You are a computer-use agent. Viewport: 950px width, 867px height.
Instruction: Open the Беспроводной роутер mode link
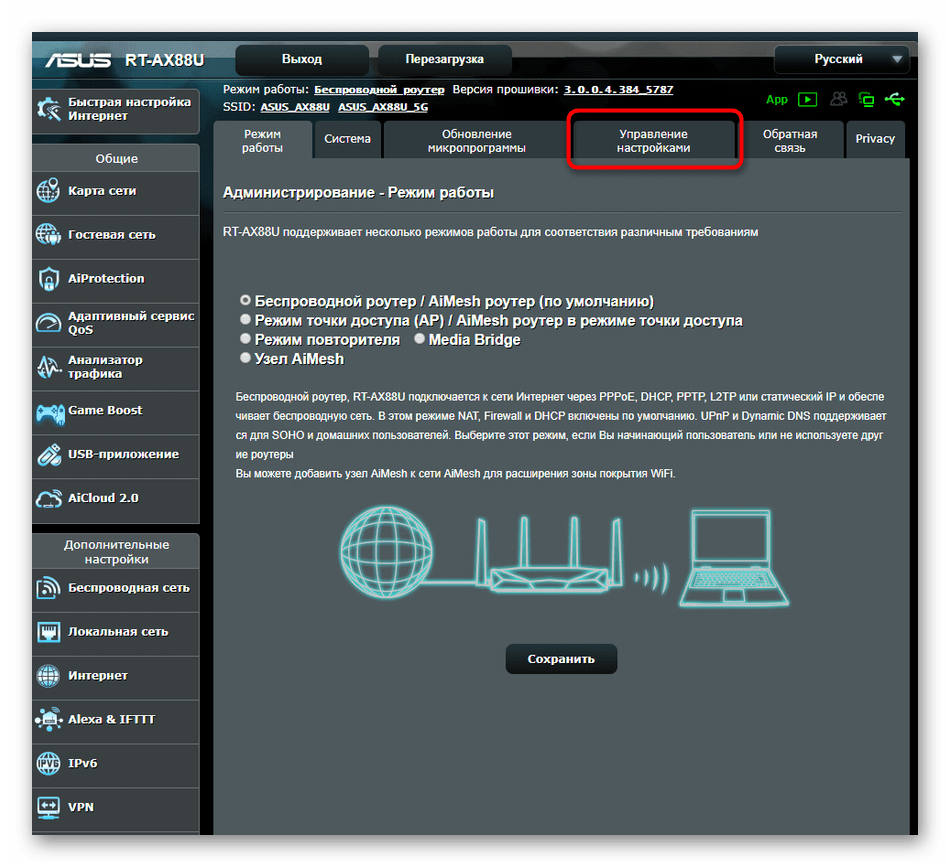(379, 90)
